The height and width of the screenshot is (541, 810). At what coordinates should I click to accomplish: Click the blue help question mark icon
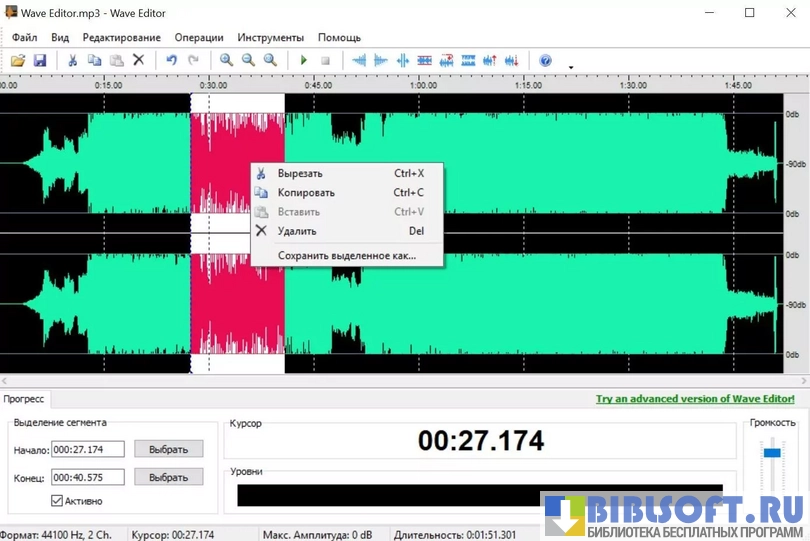point(545,60)
